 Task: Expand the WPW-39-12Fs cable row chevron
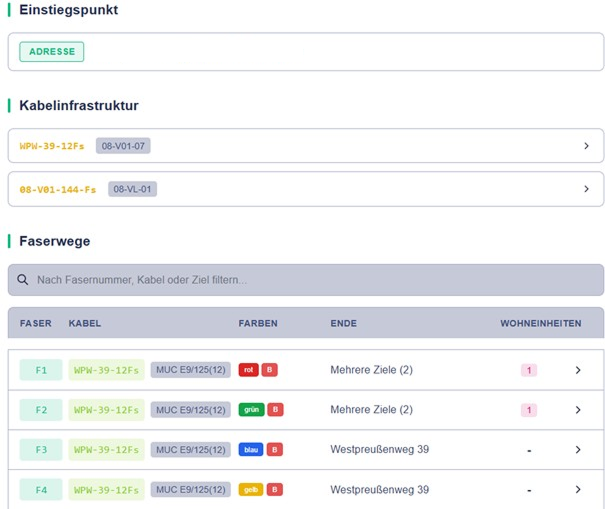coord(586,146)
